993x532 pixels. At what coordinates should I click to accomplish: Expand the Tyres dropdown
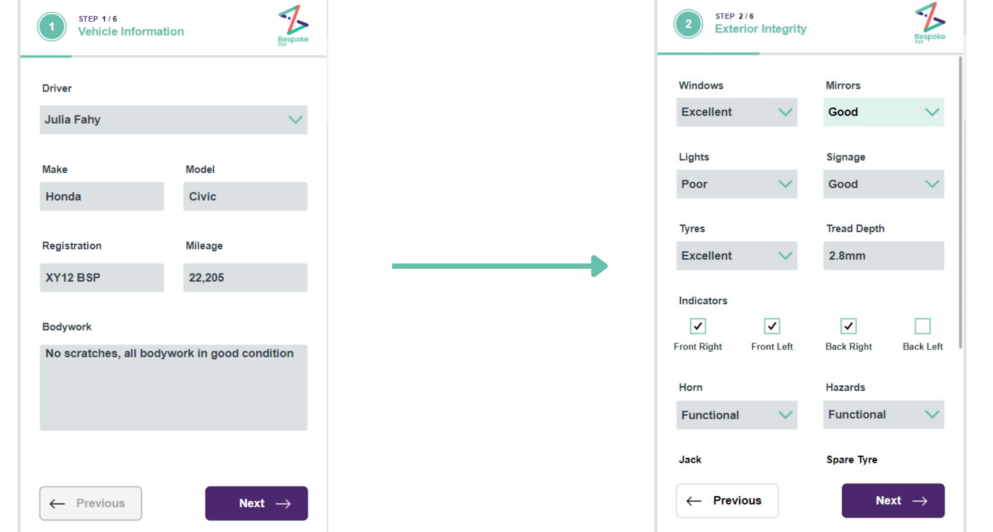tap(737, 256)
